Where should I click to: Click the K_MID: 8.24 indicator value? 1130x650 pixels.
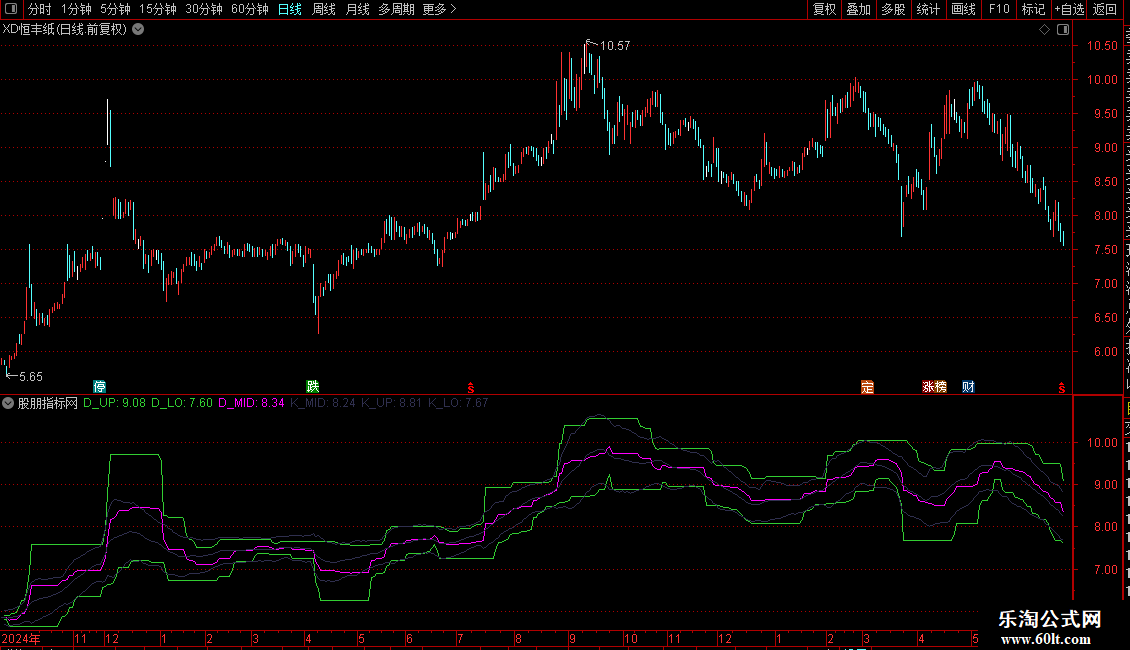[323, 404]
